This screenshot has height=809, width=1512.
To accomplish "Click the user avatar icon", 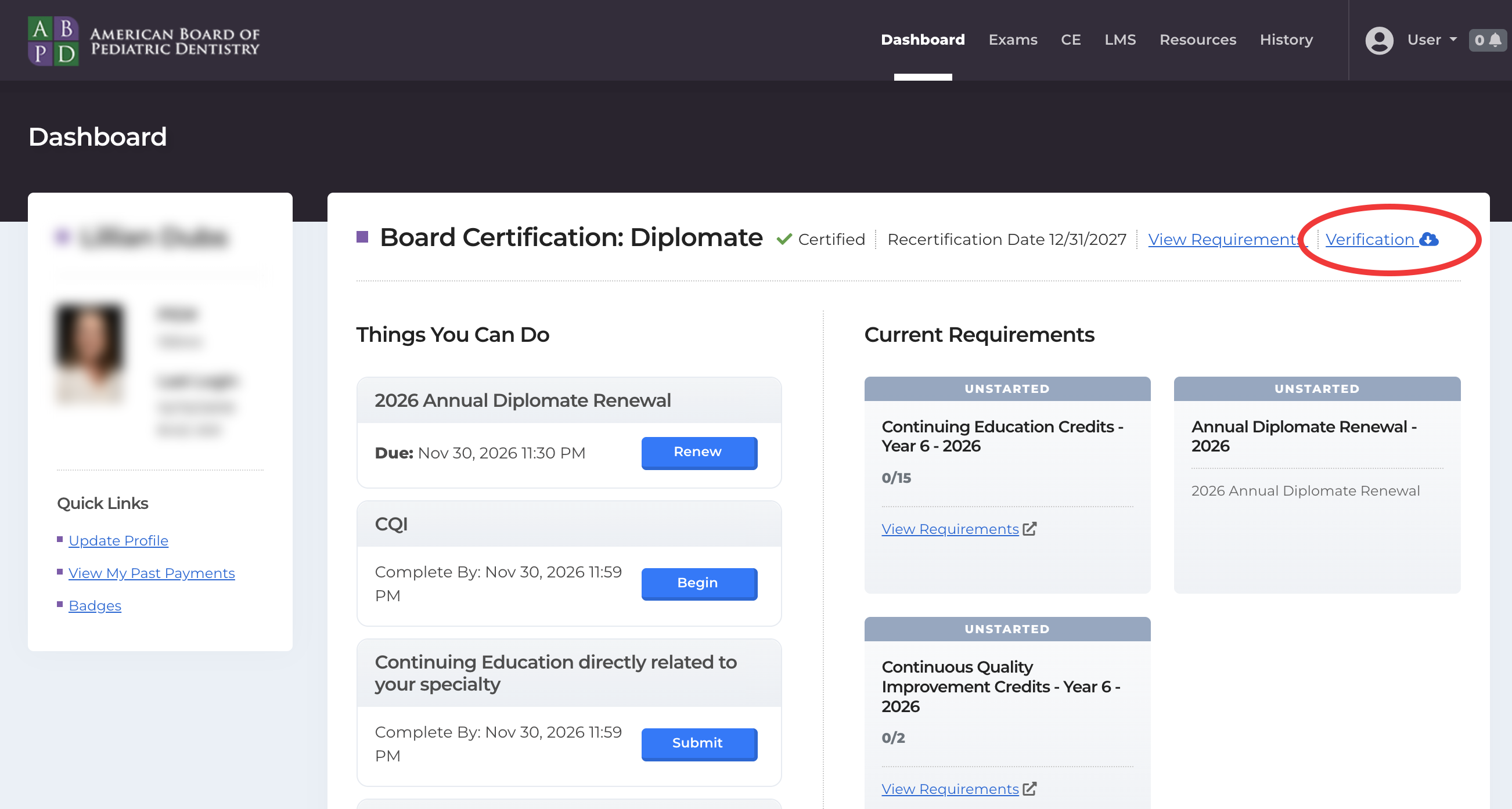I will 1379,41.
